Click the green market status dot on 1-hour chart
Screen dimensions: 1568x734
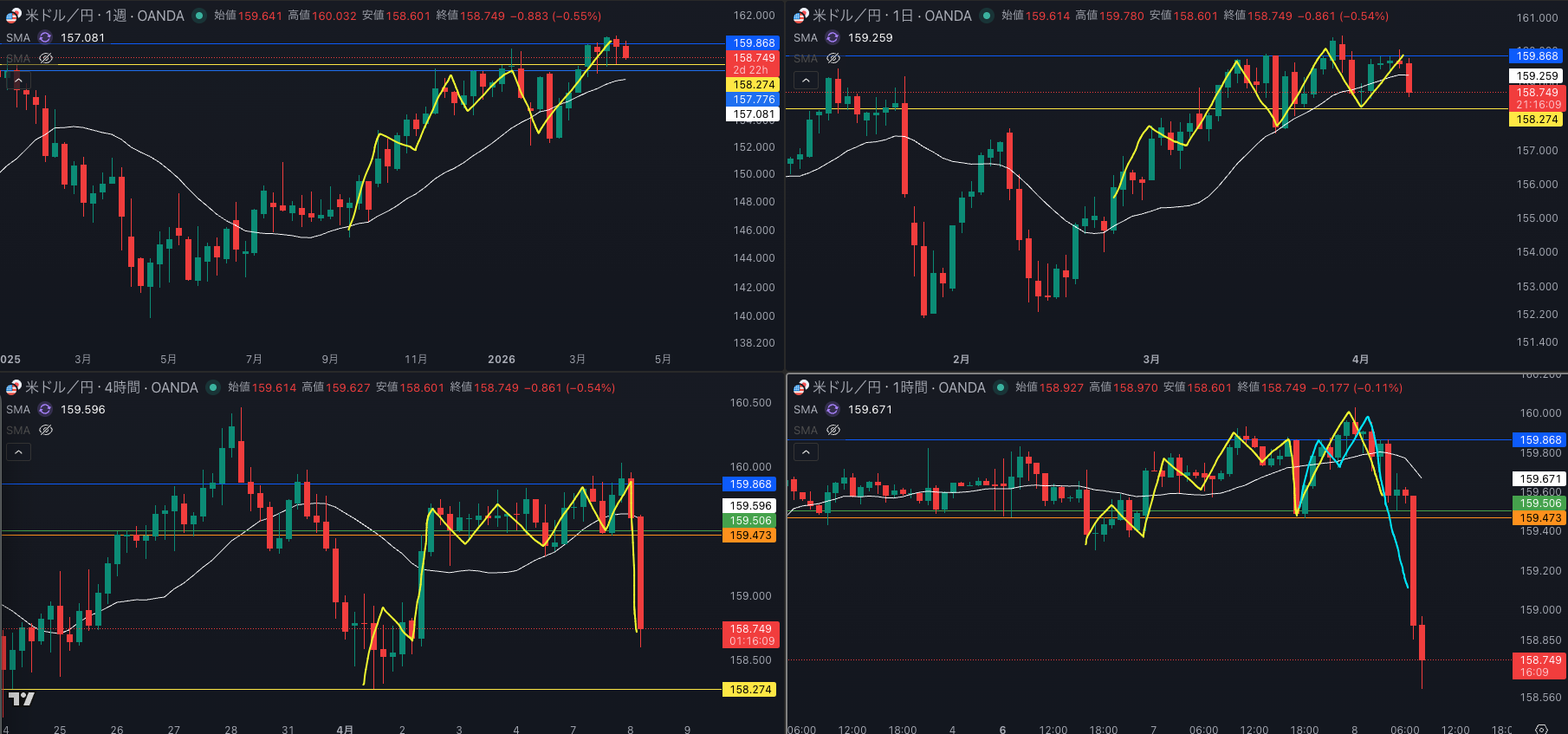(x=1001, y=387)
